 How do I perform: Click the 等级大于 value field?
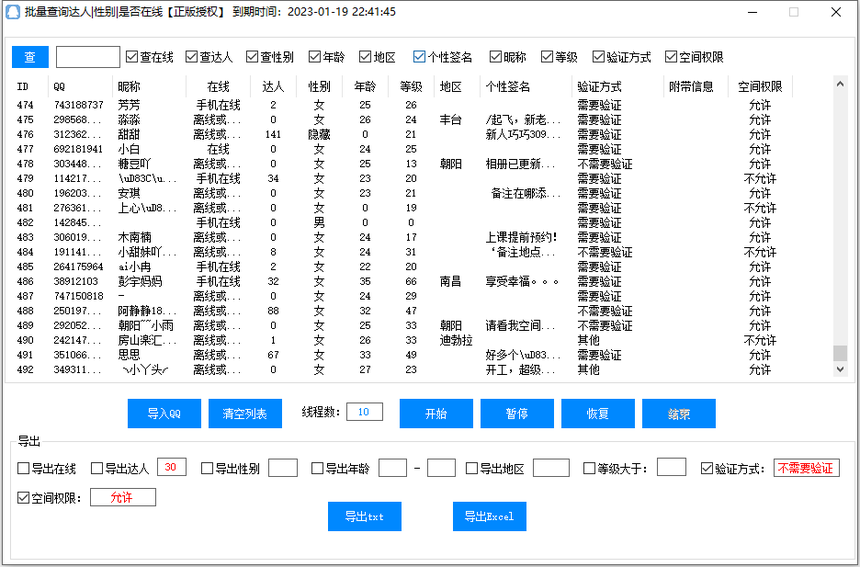click(x=671, y=467)
